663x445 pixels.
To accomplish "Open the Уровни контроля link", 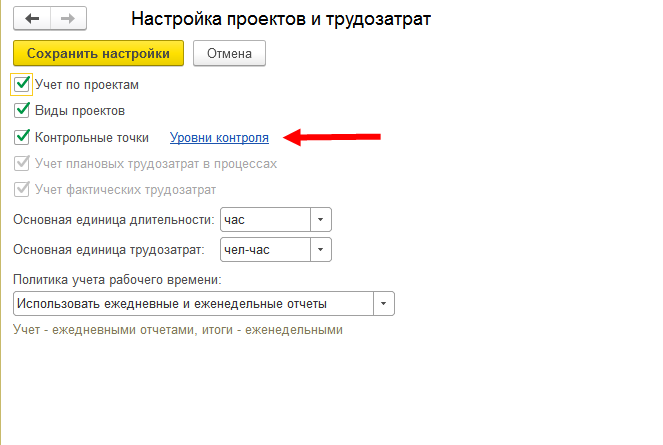I will click(219, 137).
